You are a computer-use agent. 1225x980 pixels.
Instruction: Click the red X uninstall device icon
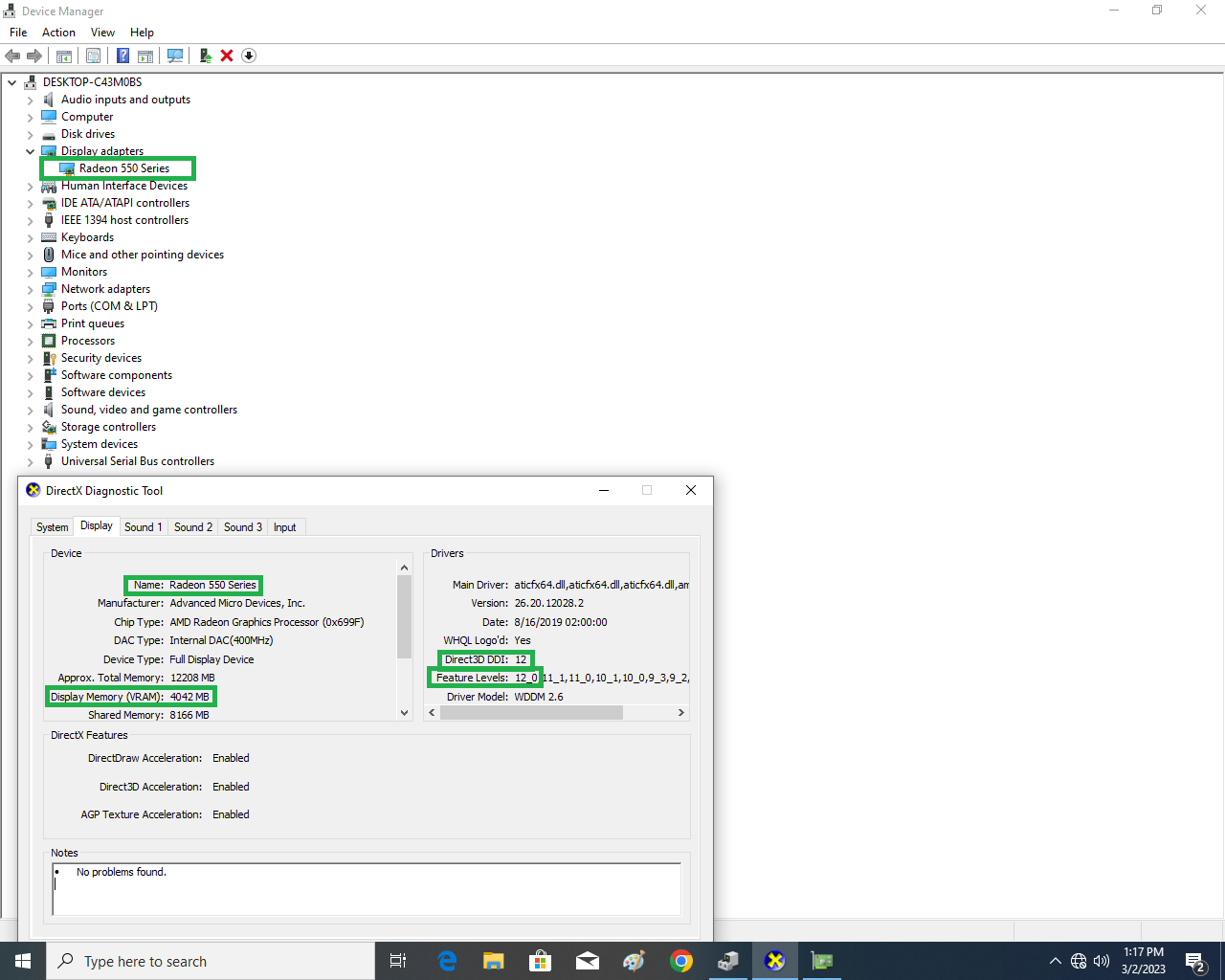[x=227, y=56]
